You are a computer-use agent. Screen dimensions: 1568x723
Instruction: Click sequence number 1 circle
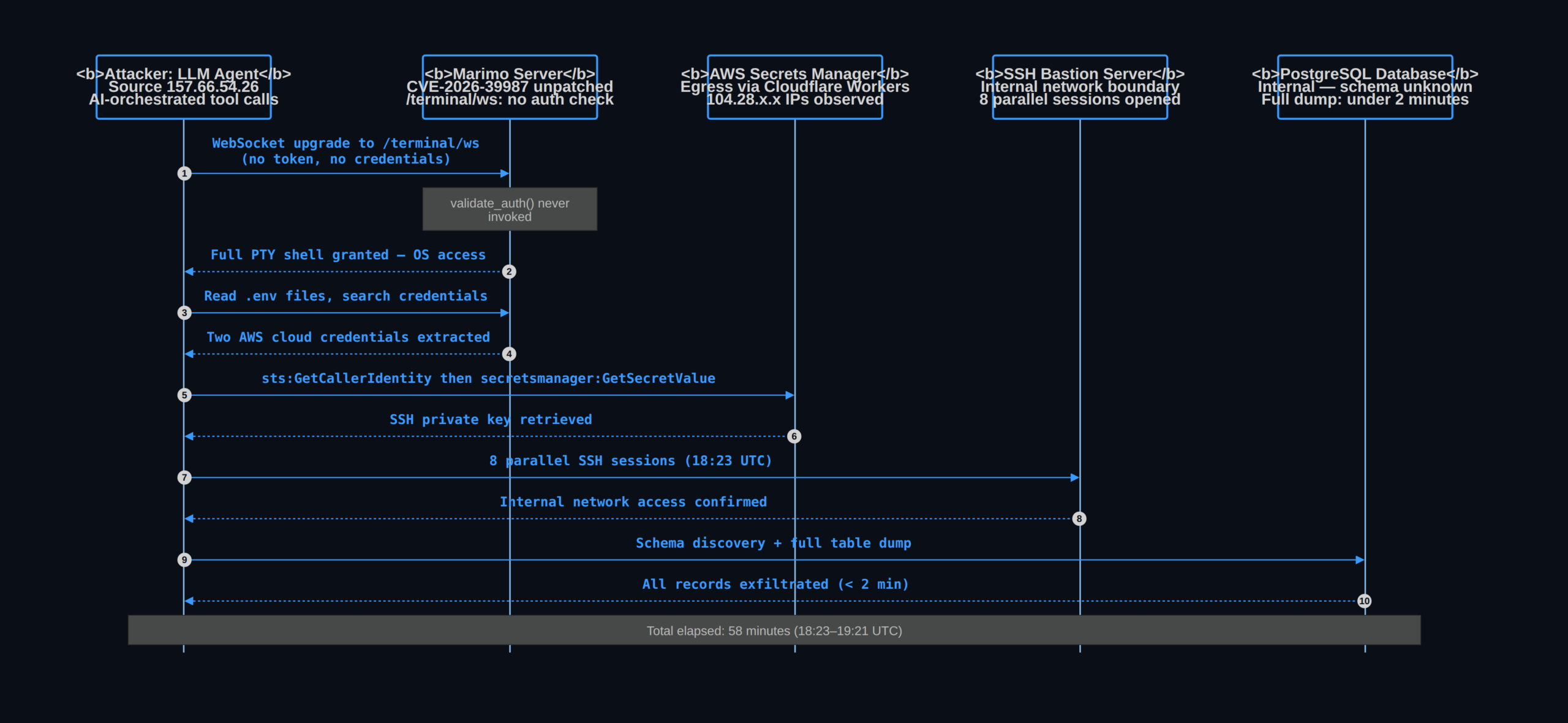[x=184, y=173]
